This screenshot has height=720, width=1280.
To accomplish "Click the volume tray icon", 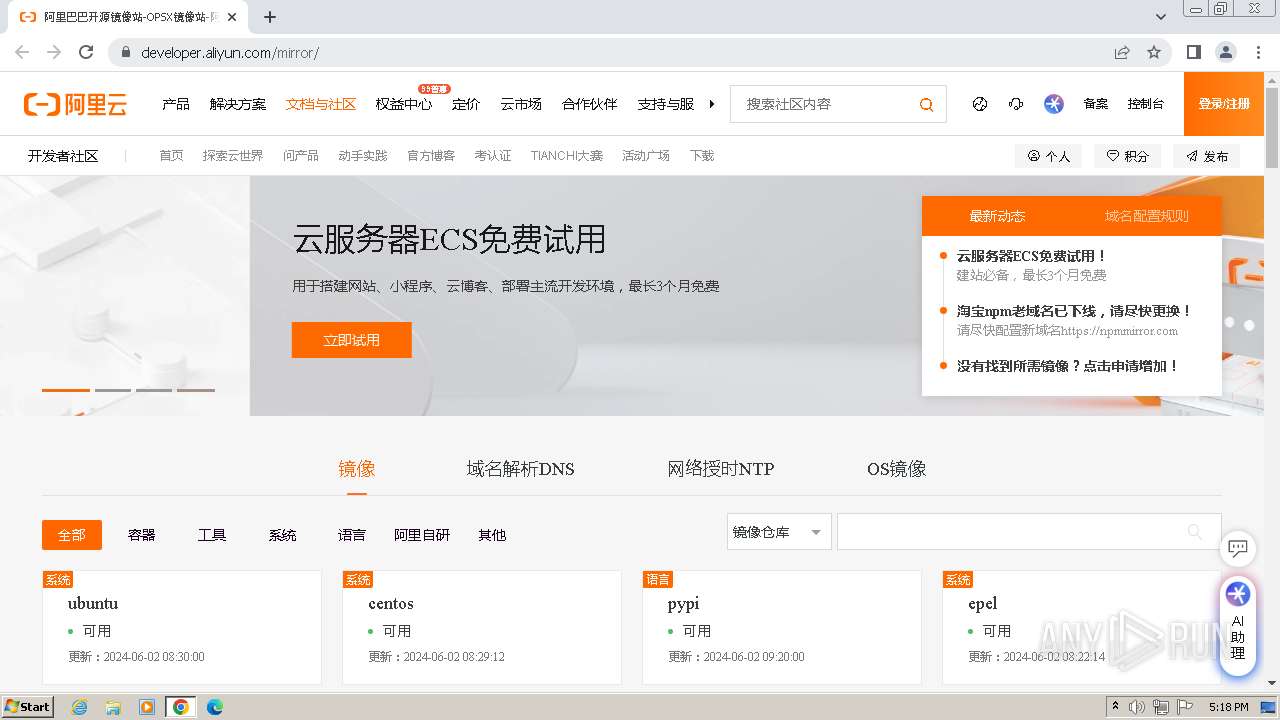I will pos(1137,707).
